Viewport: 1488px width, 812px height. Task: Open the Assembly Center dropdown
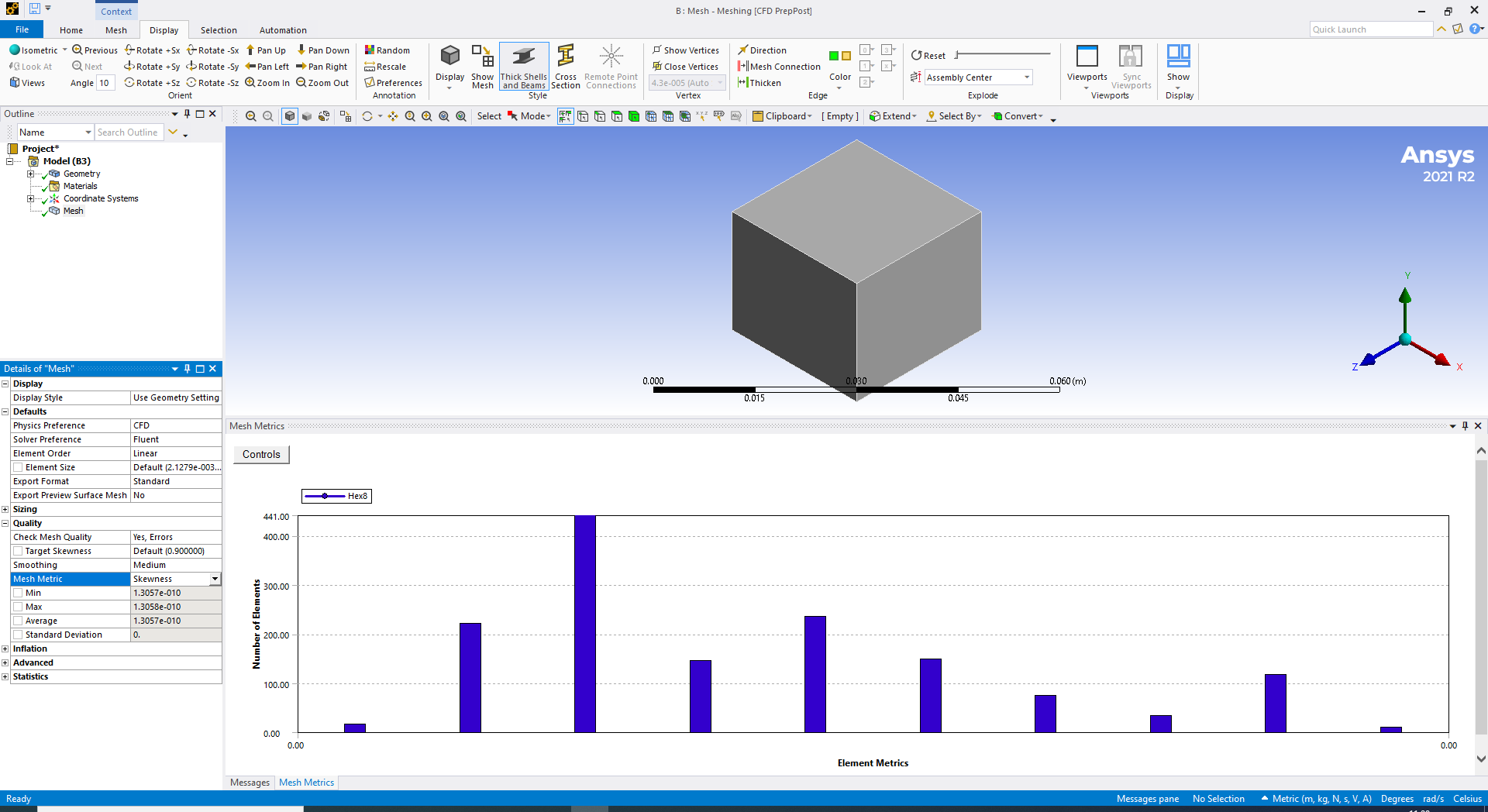click(x=1027, y=77)
